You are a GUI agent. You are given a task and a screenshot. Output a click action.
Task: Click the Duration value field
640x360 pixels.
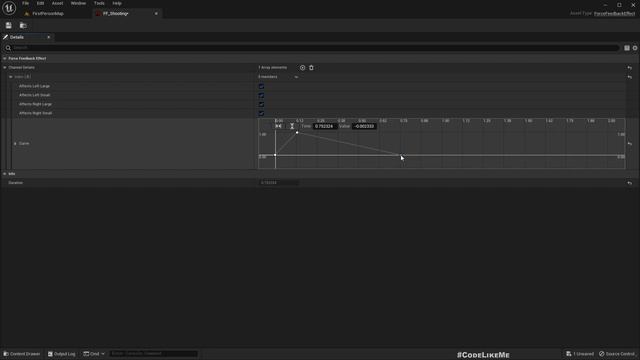(x=279, y=183)
